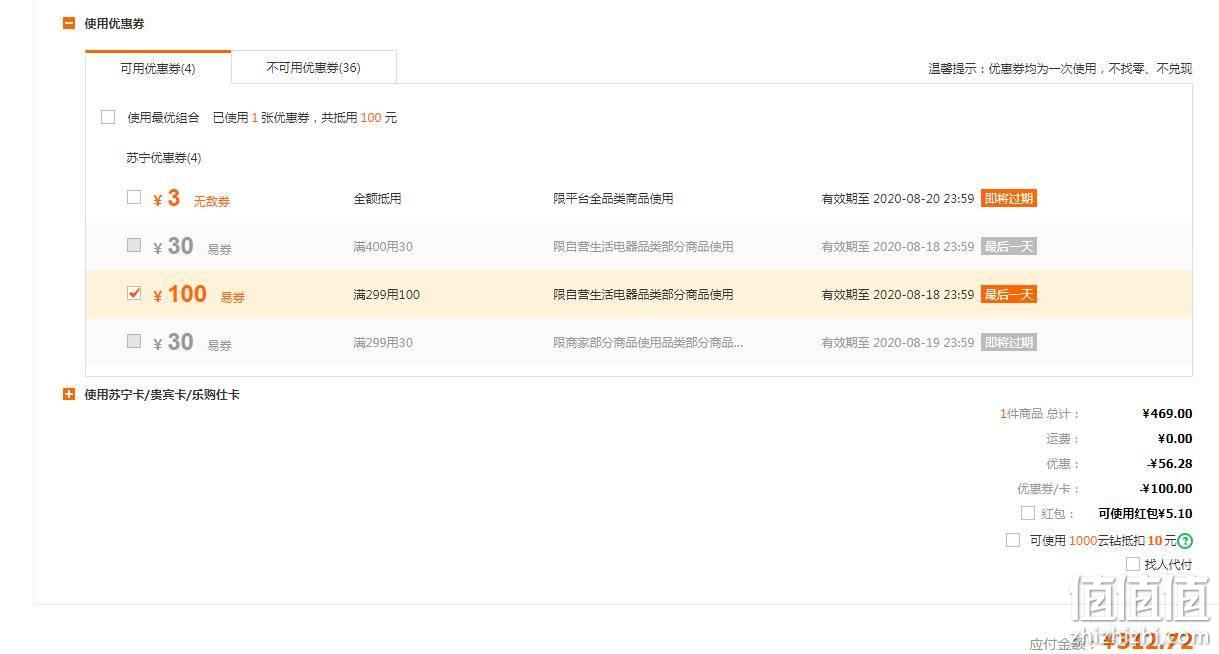This screenshot has width=1219, height=654.
Task: Tick the ¥30 满299用30 coupon checkbox
Action: (x=134, y=341)
